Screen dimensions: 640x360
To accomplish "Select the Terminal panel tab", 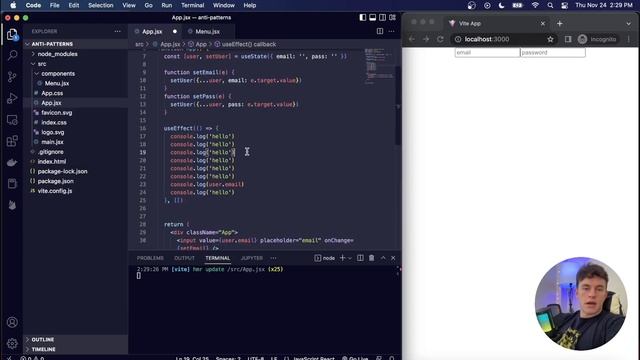I will 218,258.
